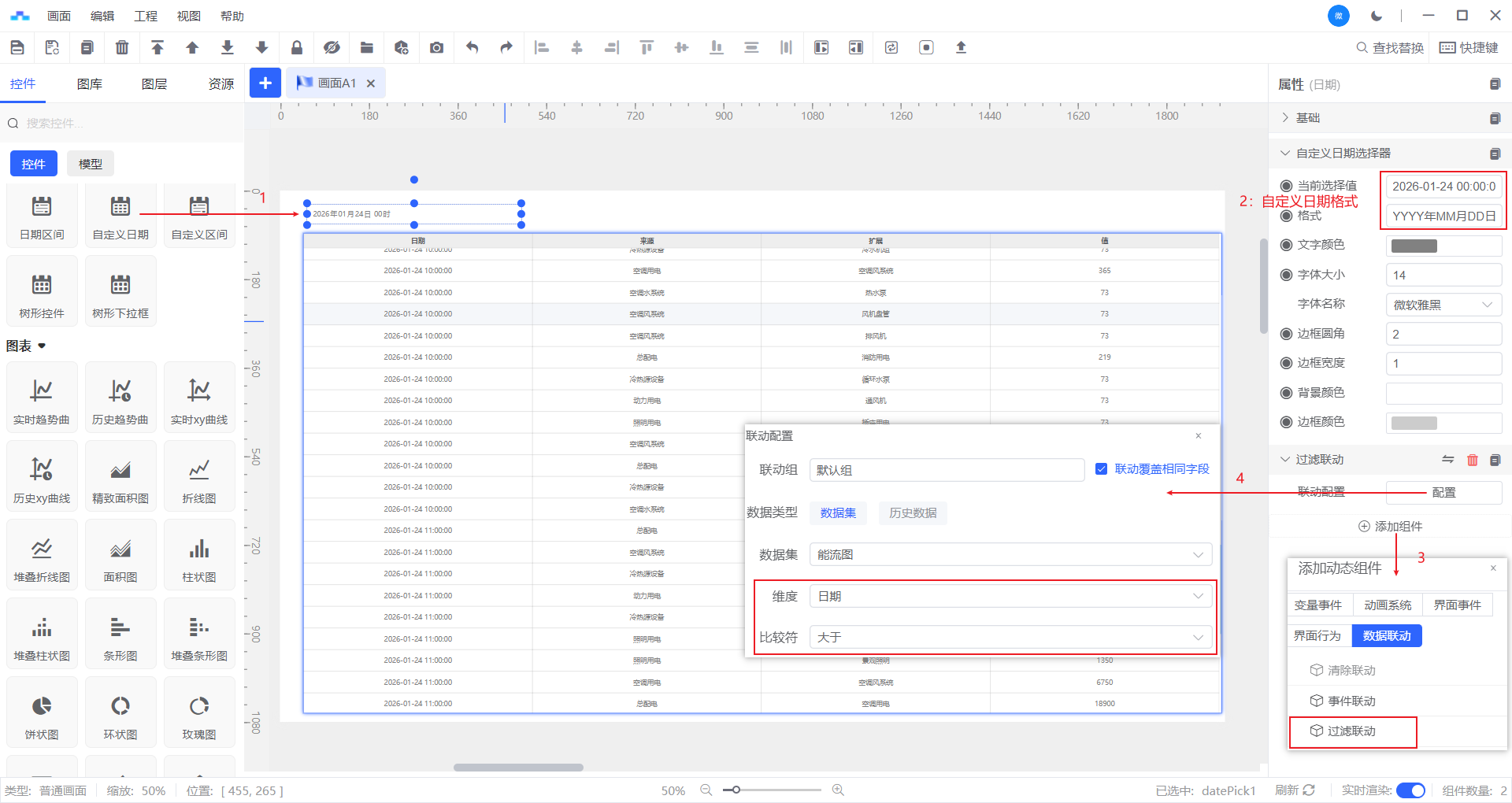Image resolution: width=1512 pixels, height=803 pixels.
Task: Click the 联动组 input field
Action: tap(947, 470)
